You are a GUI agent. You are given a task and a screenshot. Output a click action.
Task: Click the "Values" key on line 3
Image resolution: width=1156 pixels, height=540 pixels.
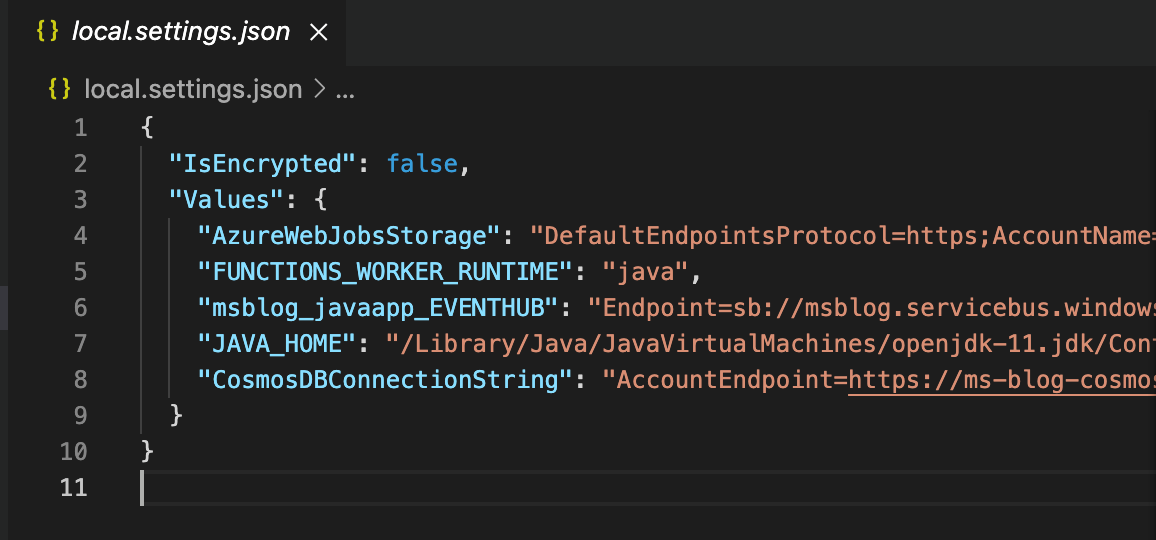tap(228, 200)
